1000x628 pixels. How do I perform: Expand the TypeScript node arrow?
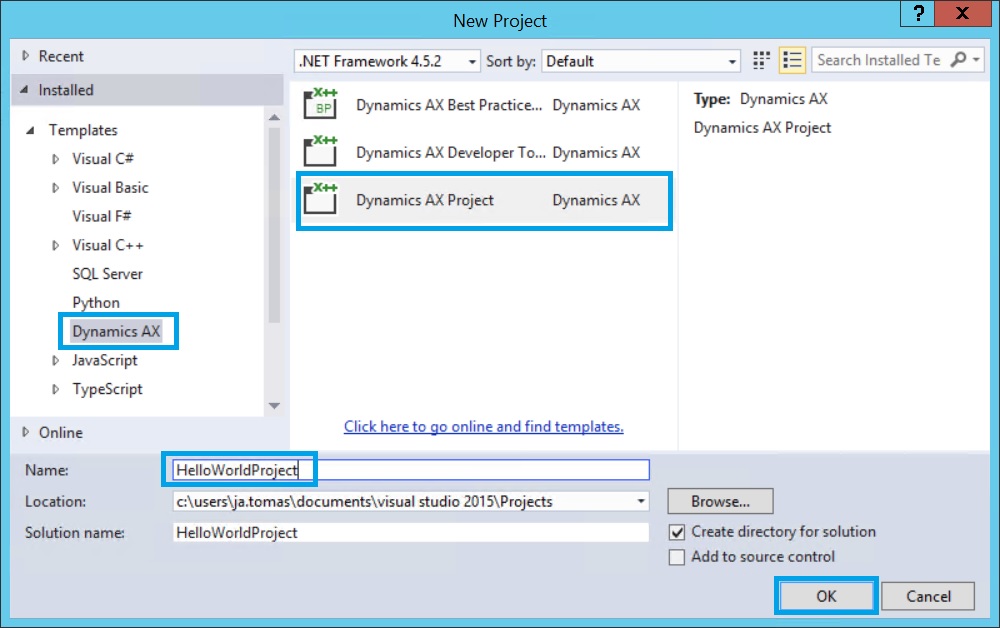(55, 389)
